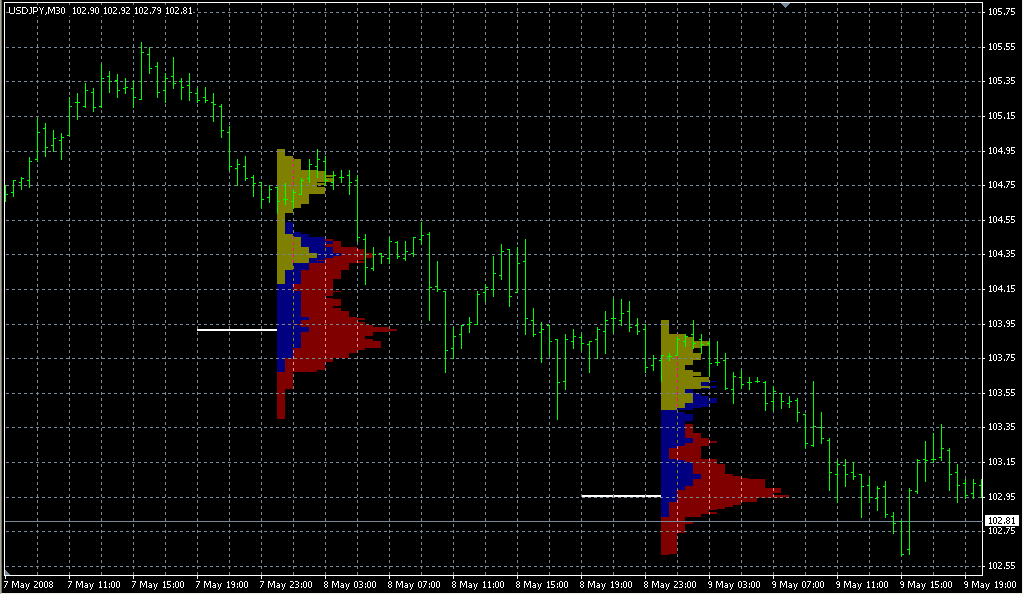Click the 102.95 price scale label
This screenshot has width=1024, height=594.
coord(1001,496)
